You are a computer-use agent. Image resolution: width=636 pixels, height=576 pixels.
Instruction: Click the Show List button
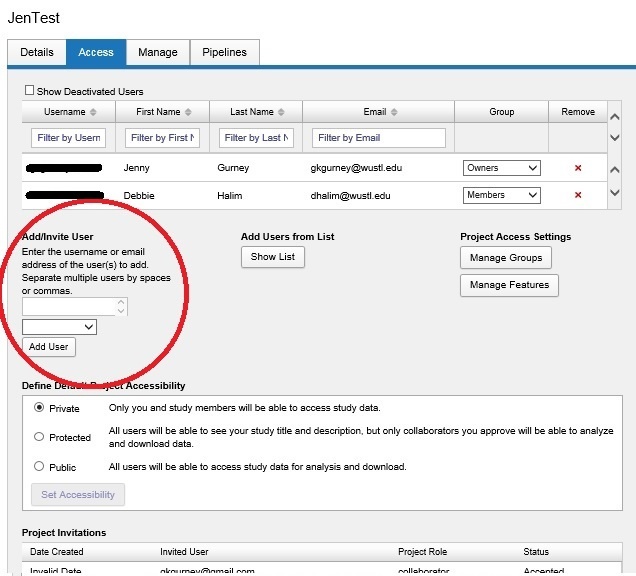click(x=273, y=257)
